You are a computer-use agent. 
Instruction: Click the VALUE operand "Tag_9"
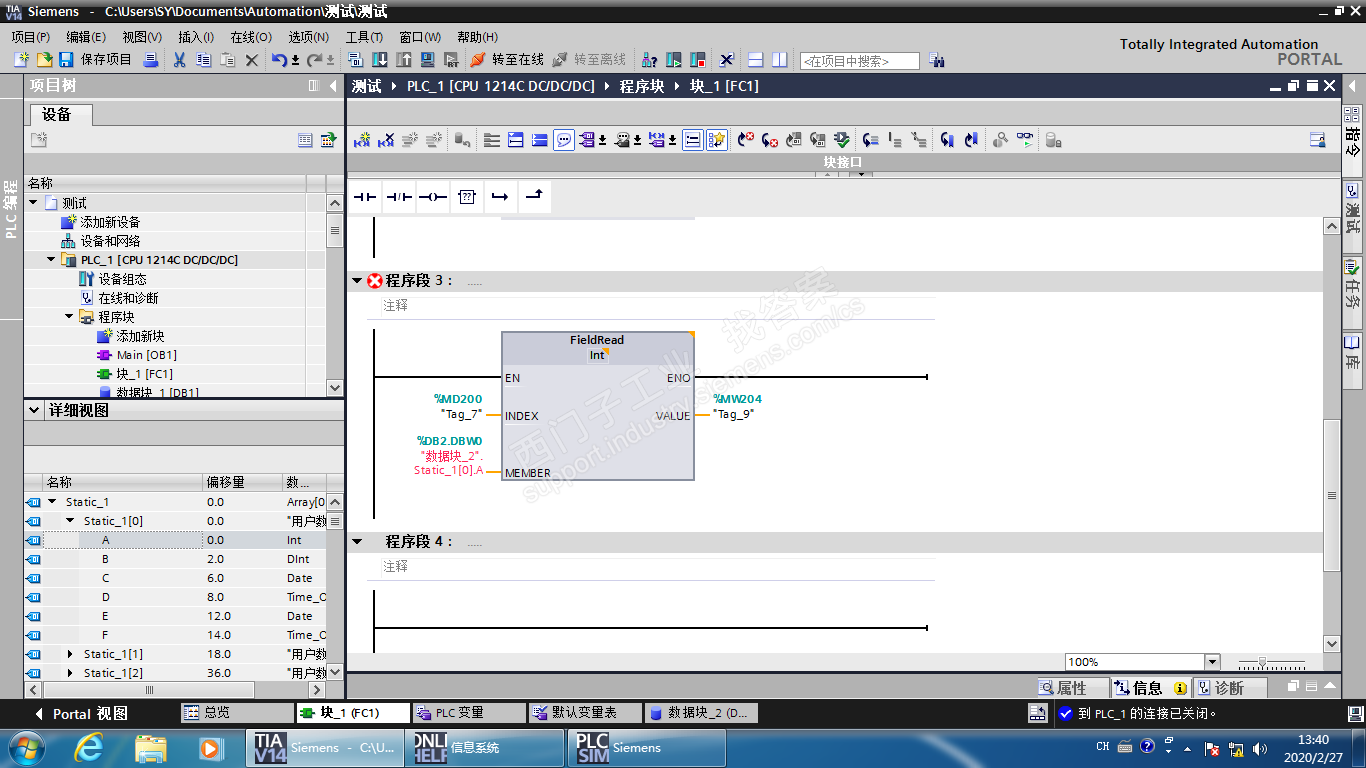(x=735, y=414)
